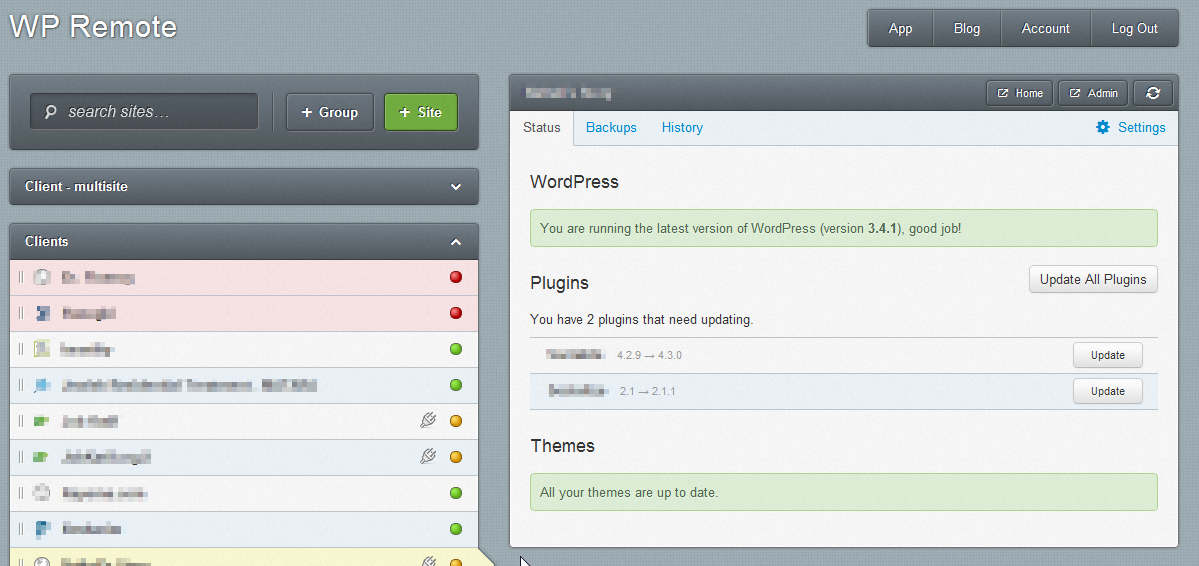The image size is (1199, 566).
Task: Click the magnifier icon in search box
Action: pyautogui.click(x=50, y=112)
